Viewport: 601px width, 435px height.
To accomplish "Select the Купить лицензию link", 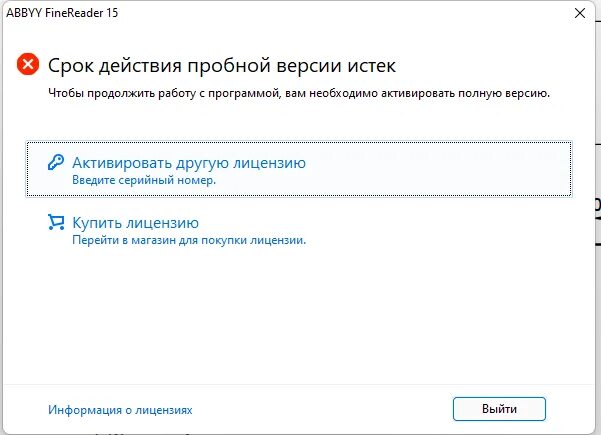I will click(x=136, y=223).
